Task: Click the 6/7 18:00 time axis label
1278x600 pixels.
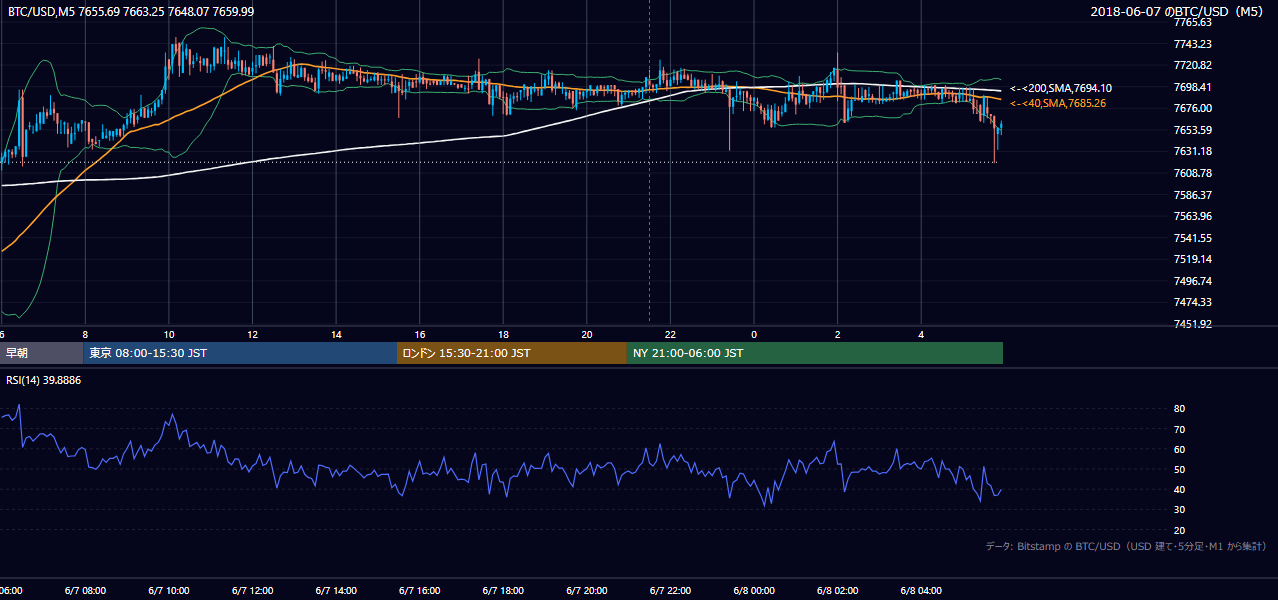Action: click(x=503, y=591)
